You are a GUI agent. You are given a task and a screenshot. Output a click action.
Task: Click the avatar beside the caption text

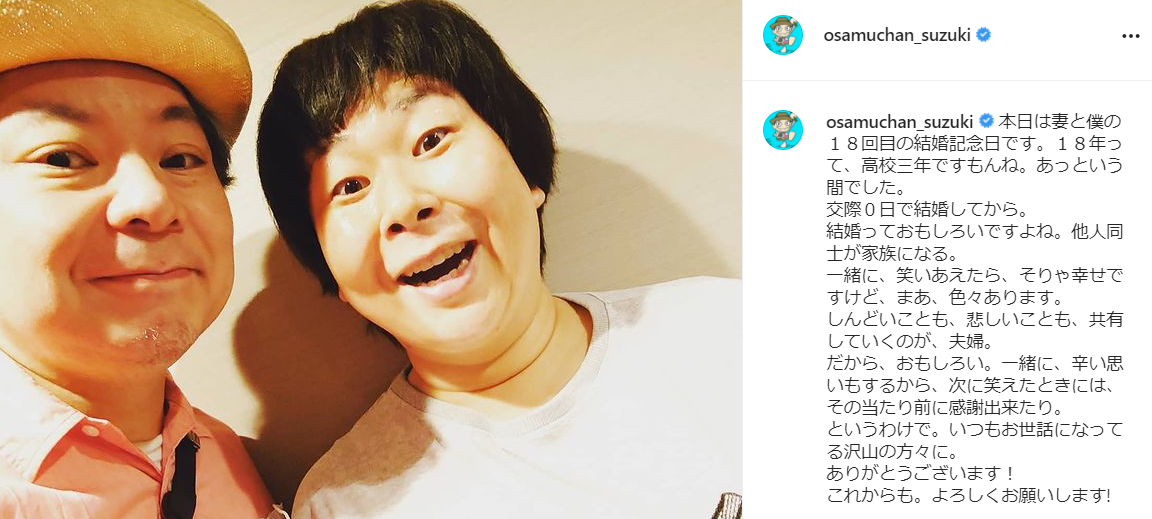(x=782, y=129)
